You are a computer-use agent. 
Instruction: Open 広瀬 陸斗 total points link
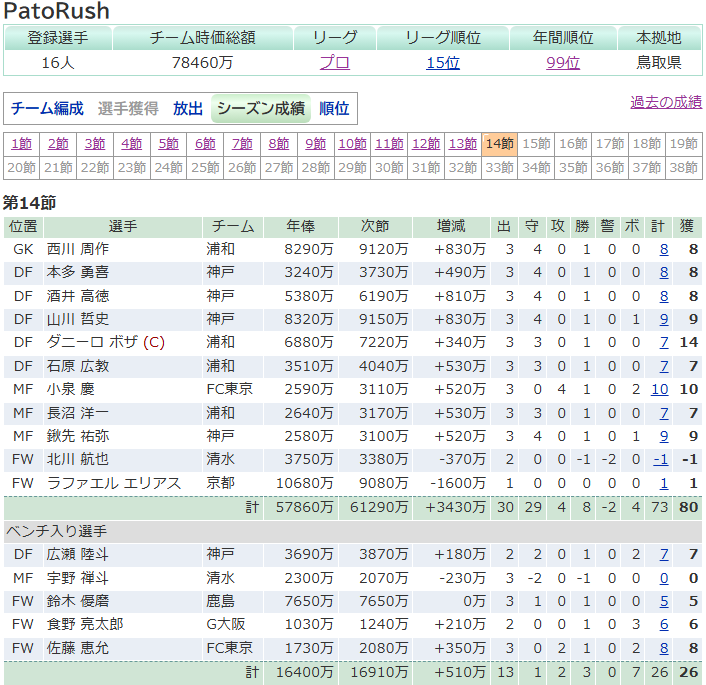click(664, 554)
